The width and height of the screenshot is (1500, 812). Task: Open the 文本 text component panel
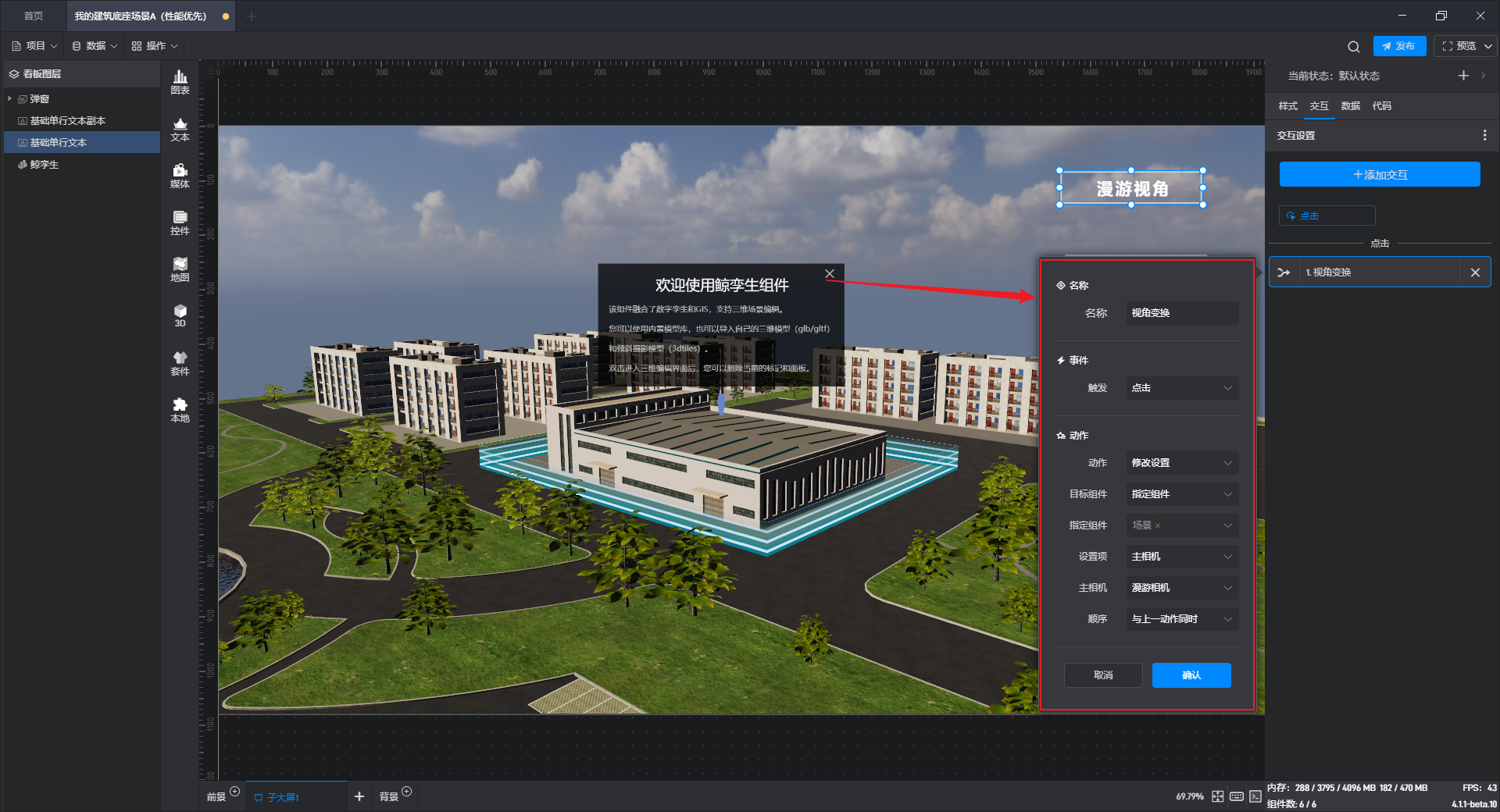180,129
